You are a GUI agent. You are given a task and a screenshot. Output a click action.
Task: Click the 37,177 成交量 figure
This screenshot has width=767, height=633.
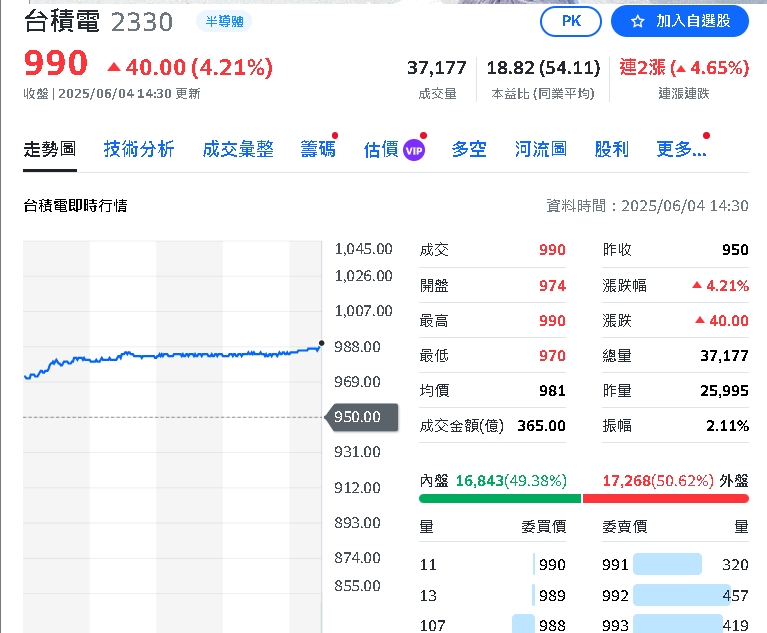(437, 68)
